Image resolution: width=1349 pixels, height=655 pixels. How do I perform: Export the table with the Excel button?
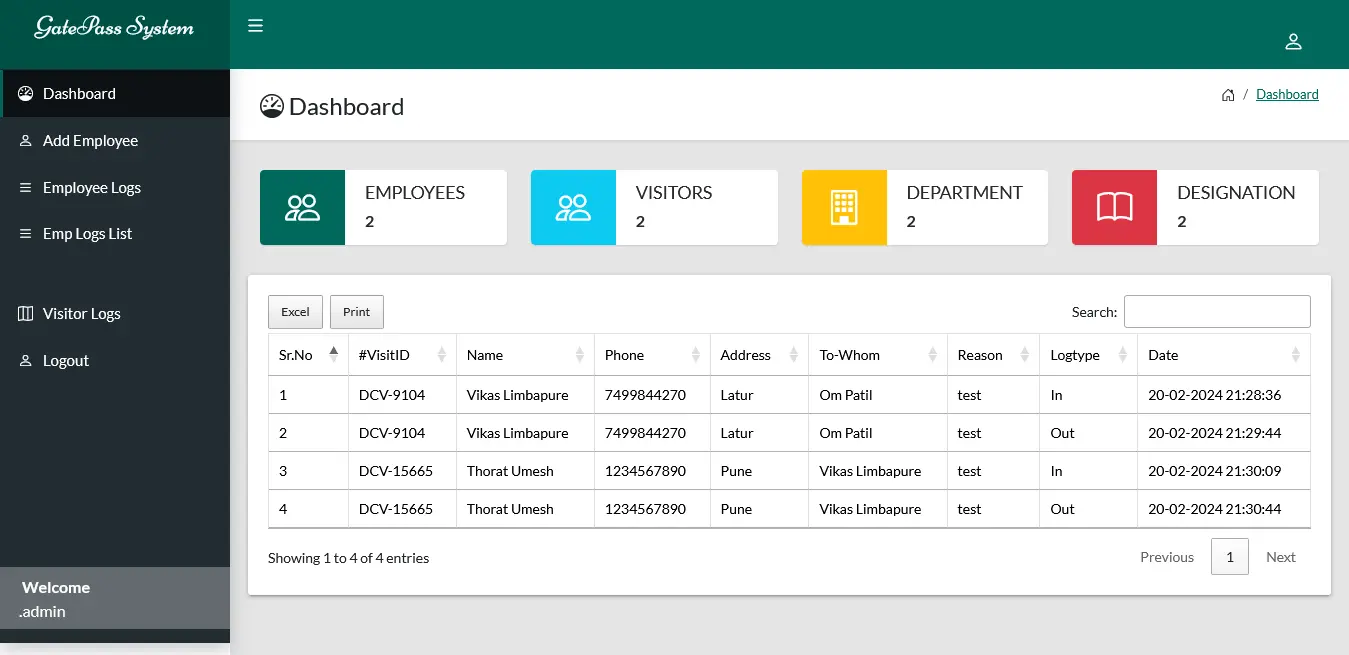tap(295, 311)
